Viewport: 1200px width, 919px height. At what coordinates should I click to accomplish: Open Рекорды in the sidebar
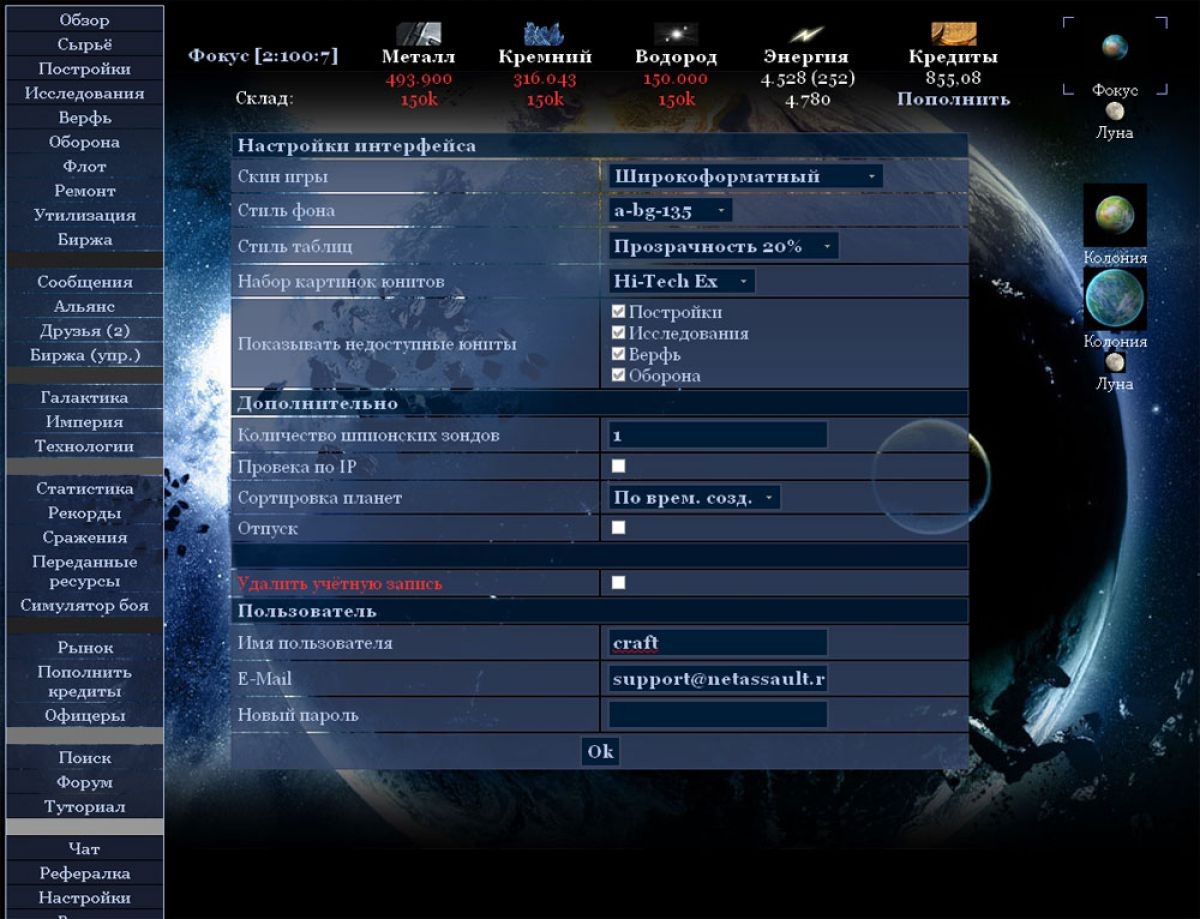coord(85,513)
